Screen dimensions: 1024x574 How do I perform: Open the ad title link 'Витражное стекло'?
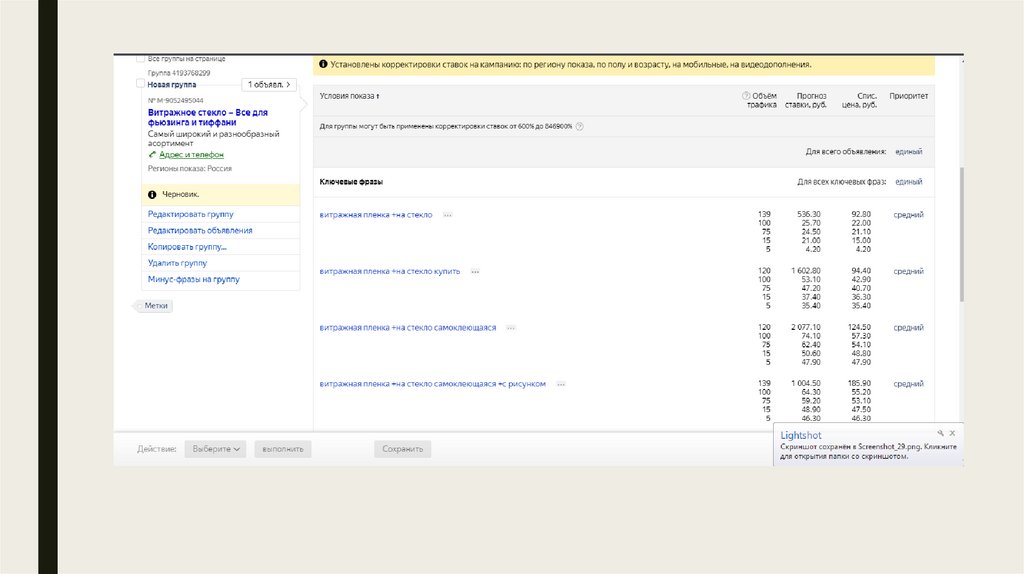click(x=208, y=117)
